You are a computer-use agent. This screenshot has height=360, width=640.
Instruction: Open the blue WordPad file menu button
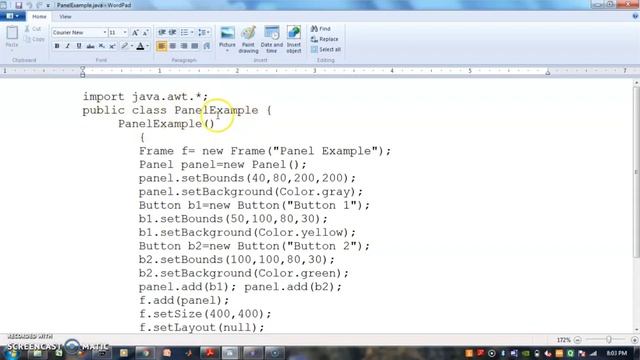pos(12,16)
